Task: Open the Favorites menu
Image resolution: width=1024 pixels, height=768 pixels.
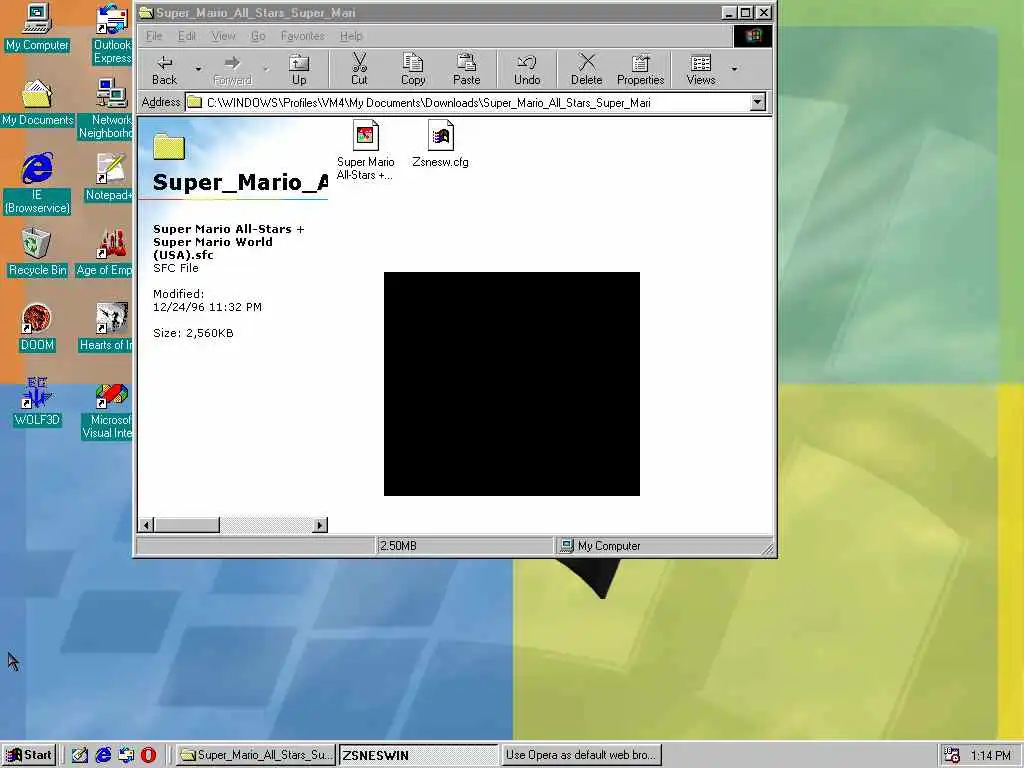Action: coord(302,36)
